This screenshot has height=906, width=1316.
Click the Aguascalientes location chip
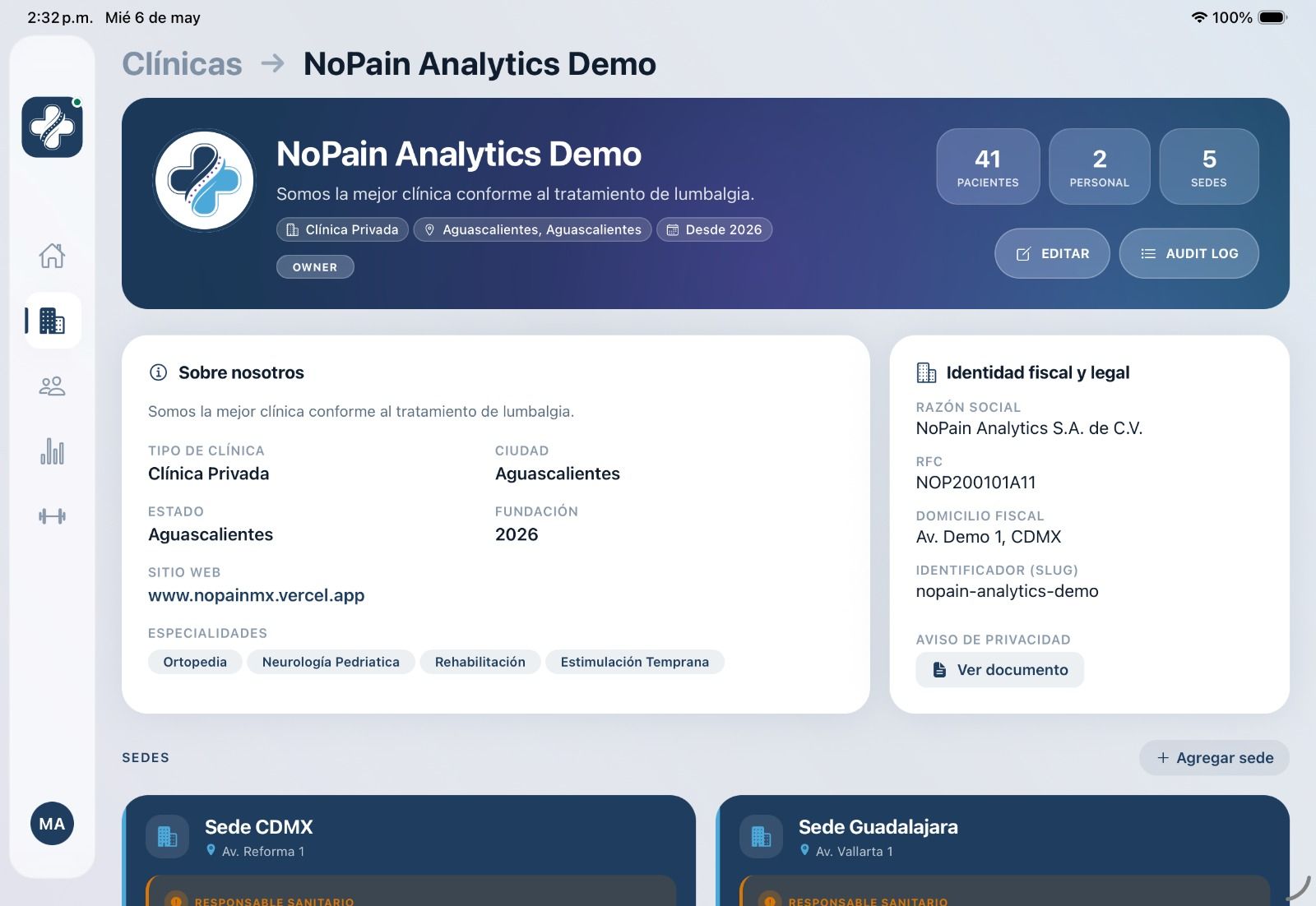point(532,229)
